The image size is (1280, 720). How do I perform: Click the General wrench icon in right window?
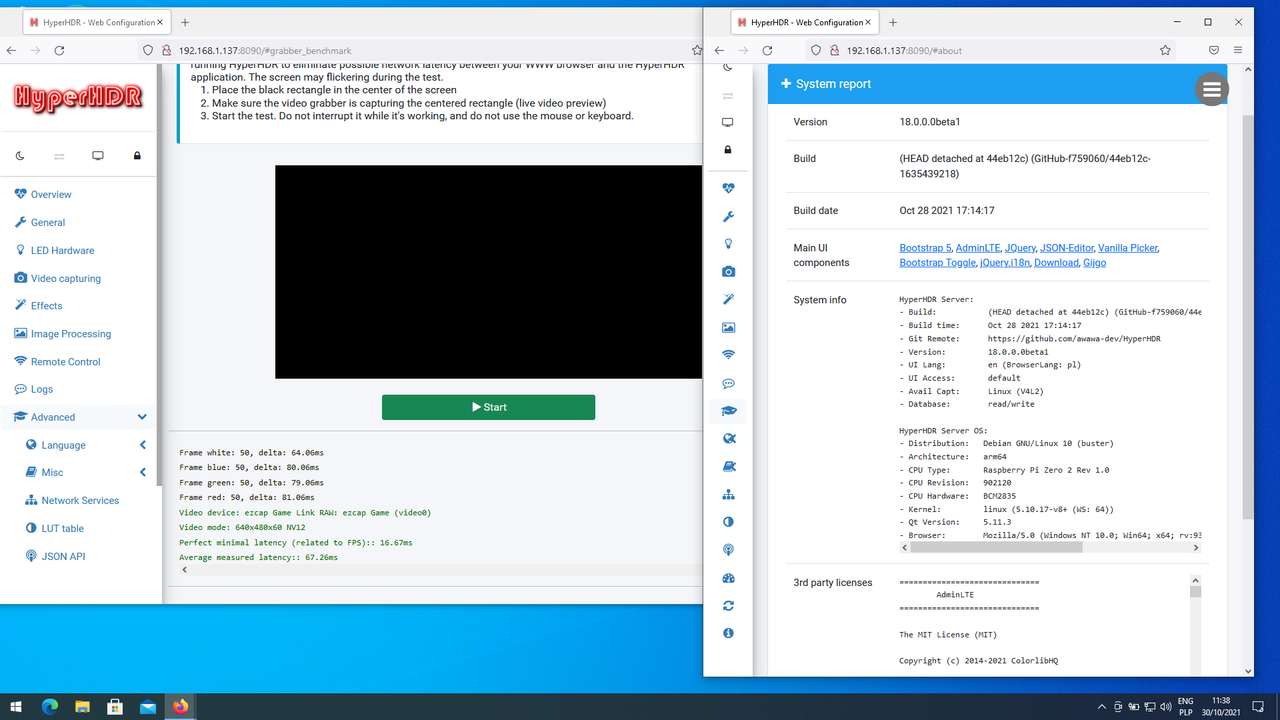click(x=728, y=216)
